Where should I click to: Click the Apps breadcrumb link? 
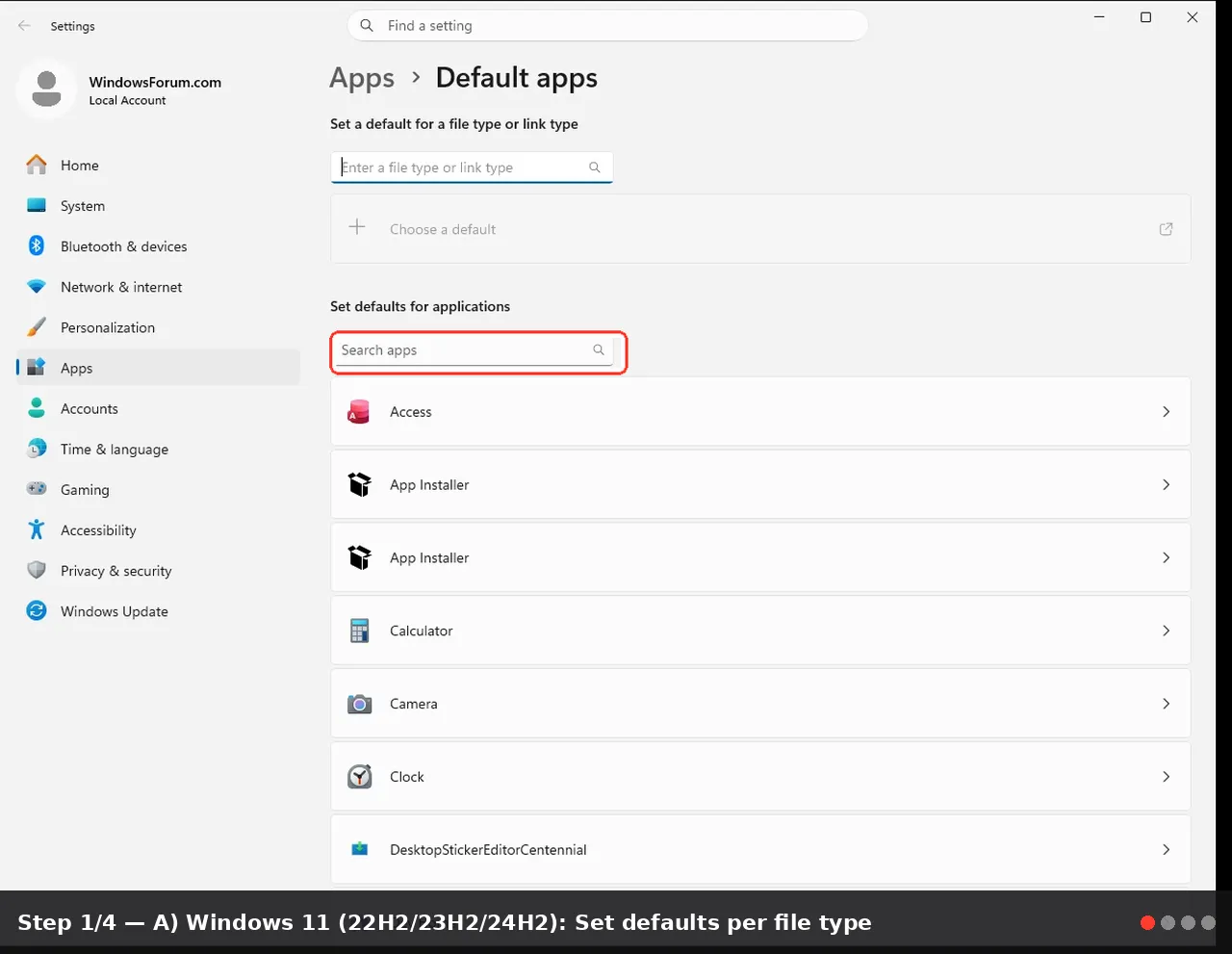362,78
